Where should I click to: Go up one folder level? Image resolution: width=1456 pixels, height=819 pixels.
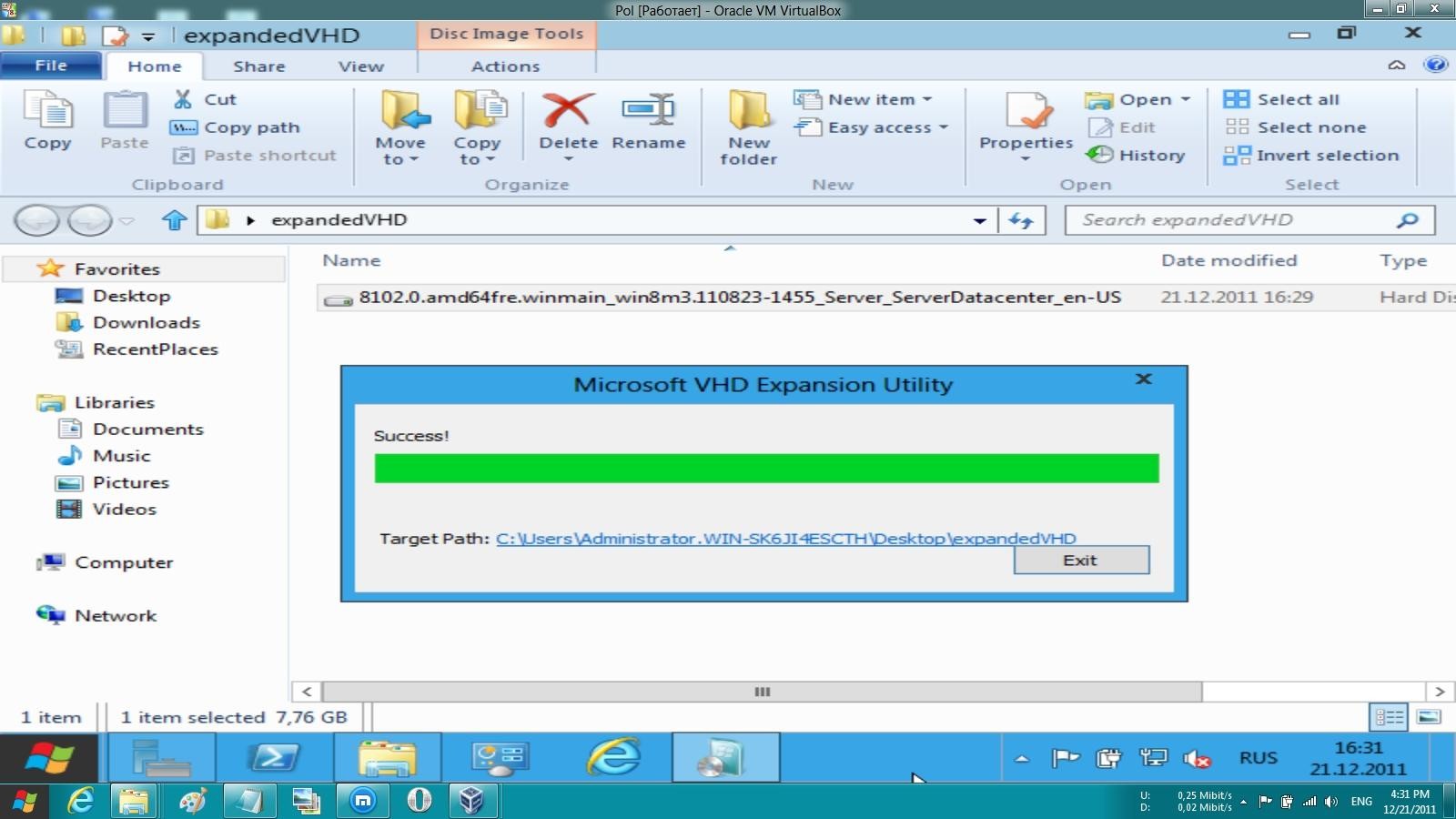coord(174,220)
